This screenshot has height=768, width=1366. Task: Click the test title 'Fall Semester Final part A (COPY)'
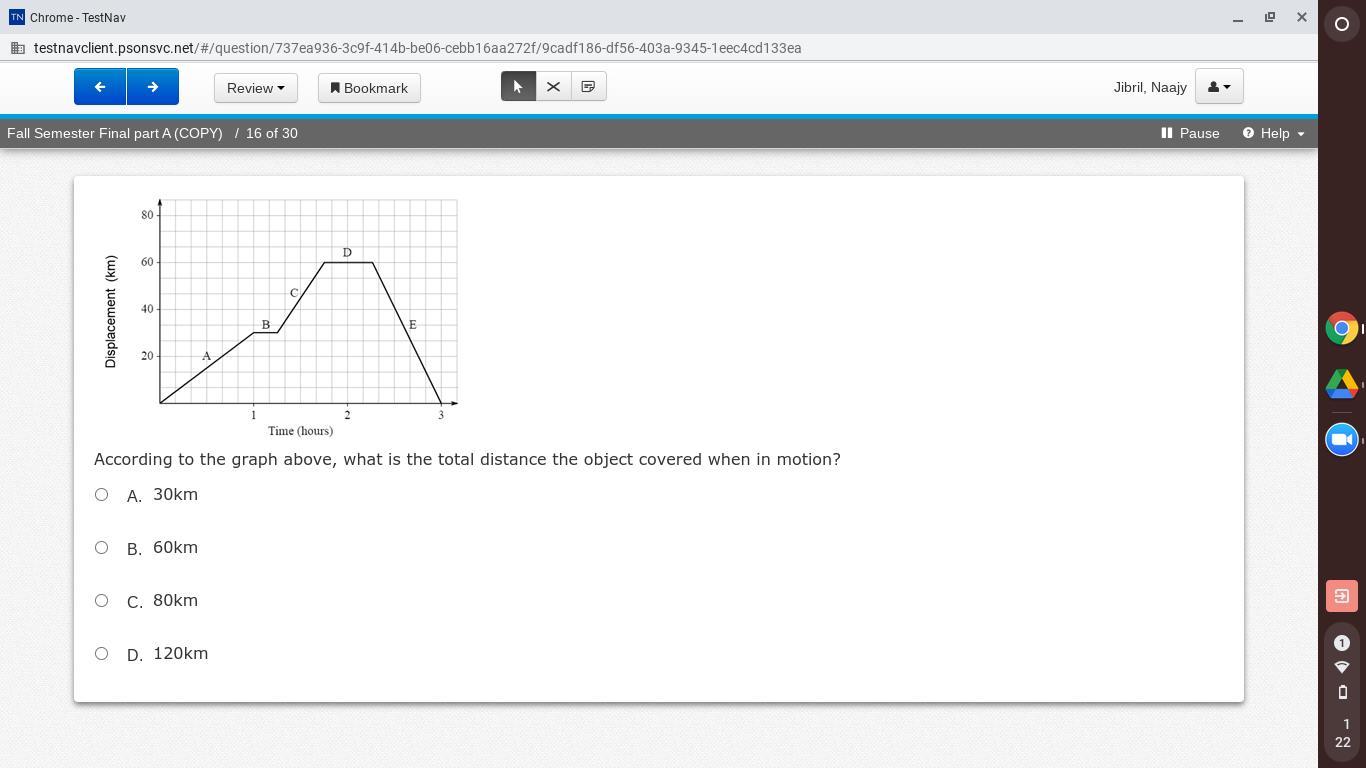click(115, 133)
